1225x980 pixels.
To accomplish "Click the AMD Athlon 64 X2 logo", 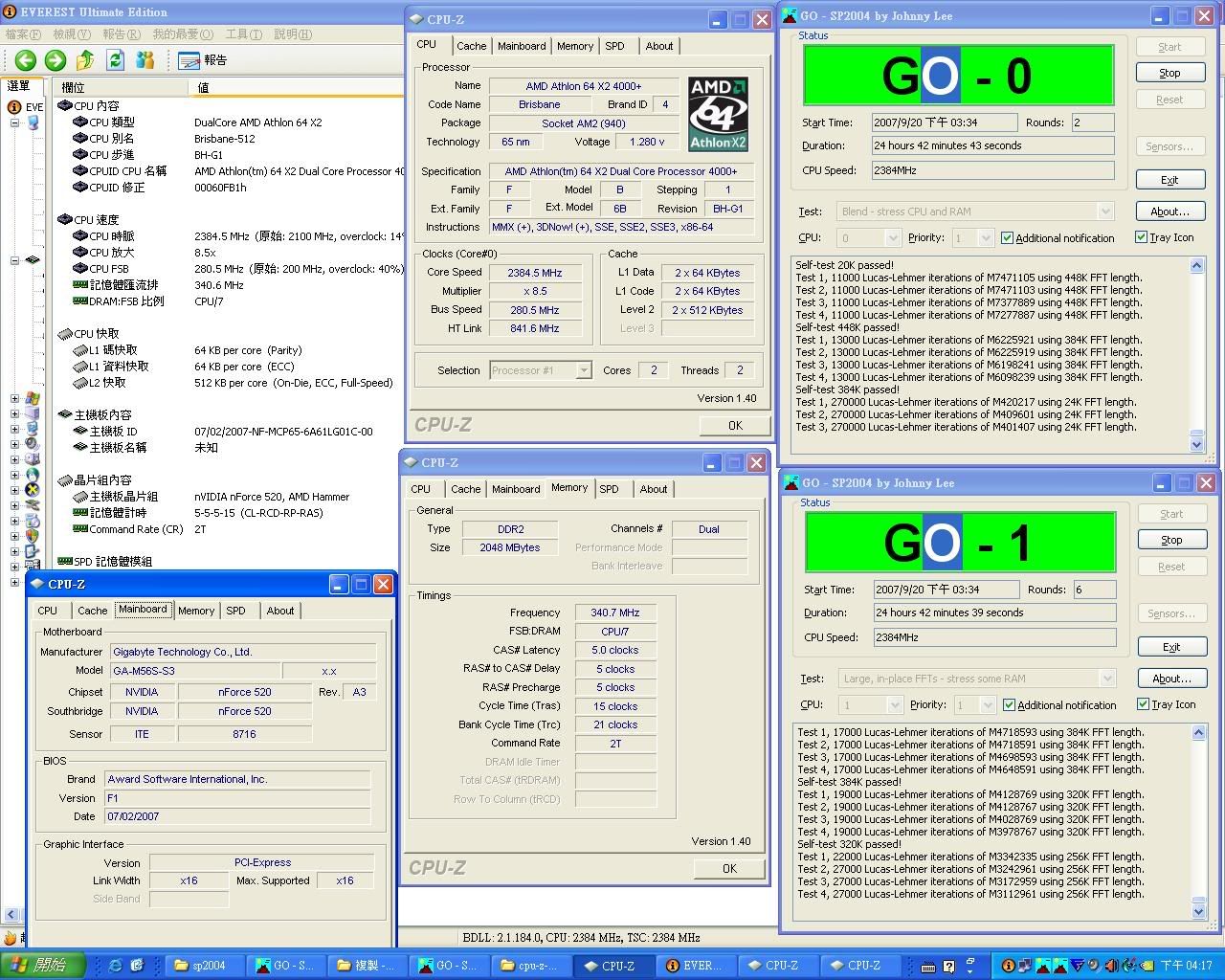I will click(x=718, y=114).
